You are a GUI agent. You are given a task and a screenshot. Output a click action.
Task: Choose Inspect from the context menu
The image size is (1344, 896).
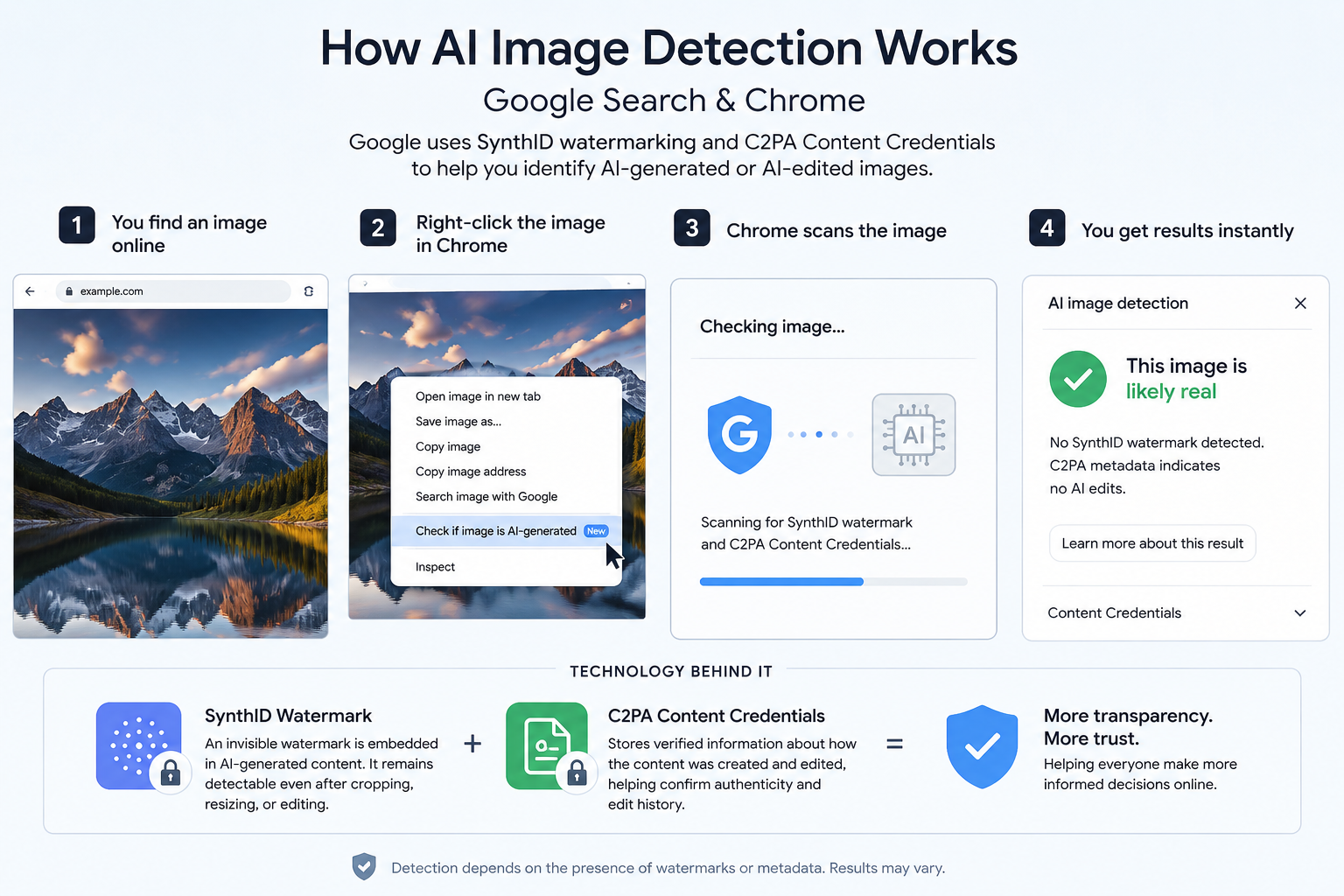tap(435, 567)
